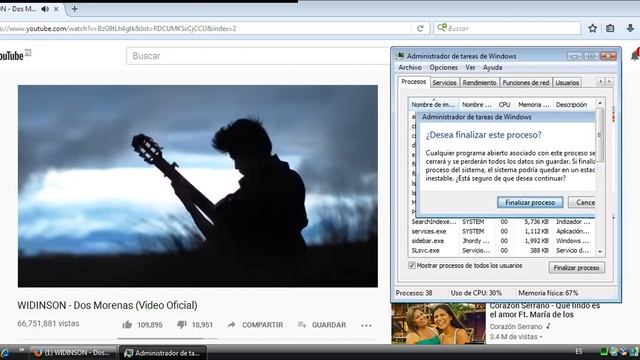Image resolution: width=640 pixels, height=360 pixels.
Task: Open the Corazón Serrano video thumbnail
Action: tap(438, 323)
